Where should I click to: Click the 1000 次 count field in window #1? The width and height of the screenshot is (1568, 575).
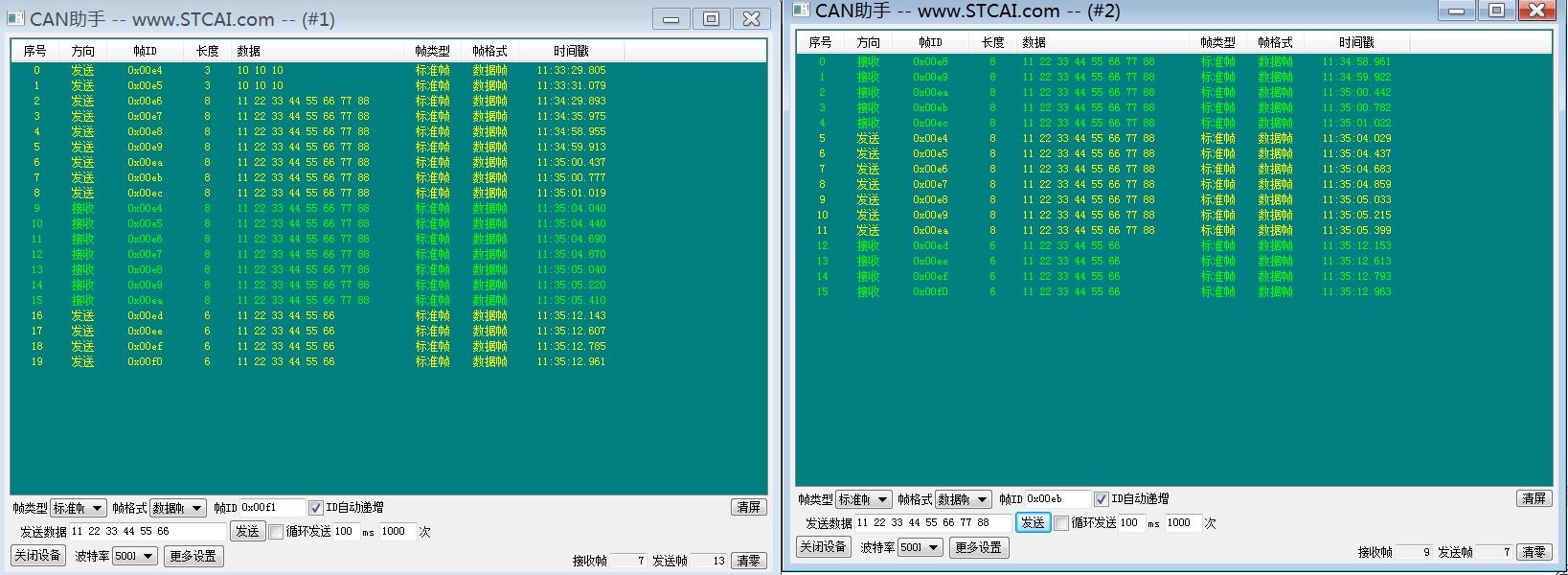398,532
